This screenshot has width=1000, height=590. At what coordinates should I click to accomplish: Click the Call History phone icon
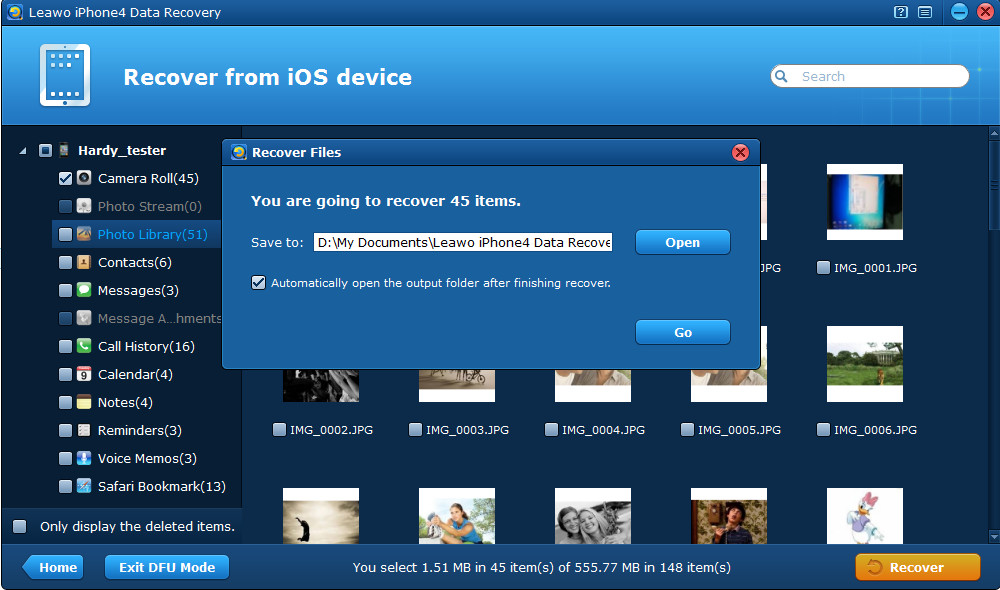point(84,346)
